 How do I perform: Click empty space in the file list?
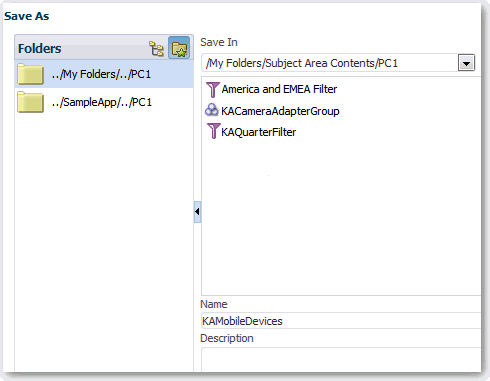[341, 217]
